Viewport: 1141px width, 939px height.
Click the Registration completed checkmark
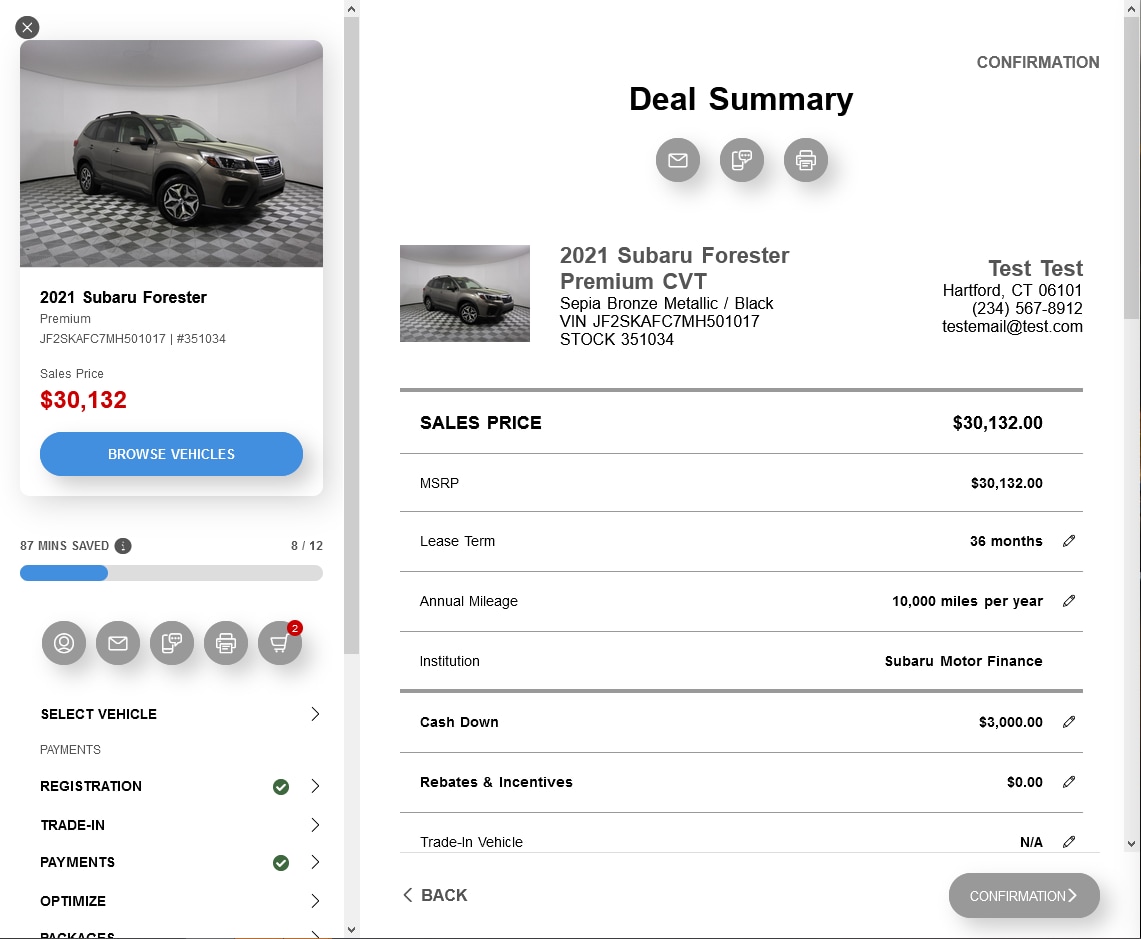pos(281,787)
